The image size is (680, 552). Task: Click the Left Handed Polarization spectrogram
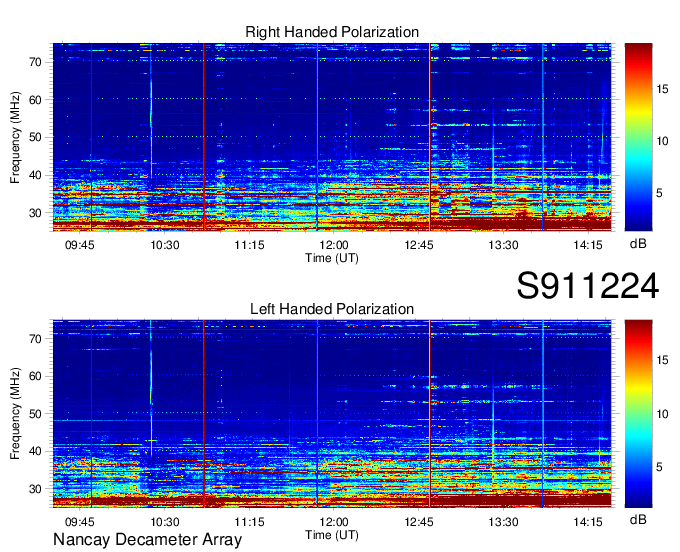click(x=332, y=414)
